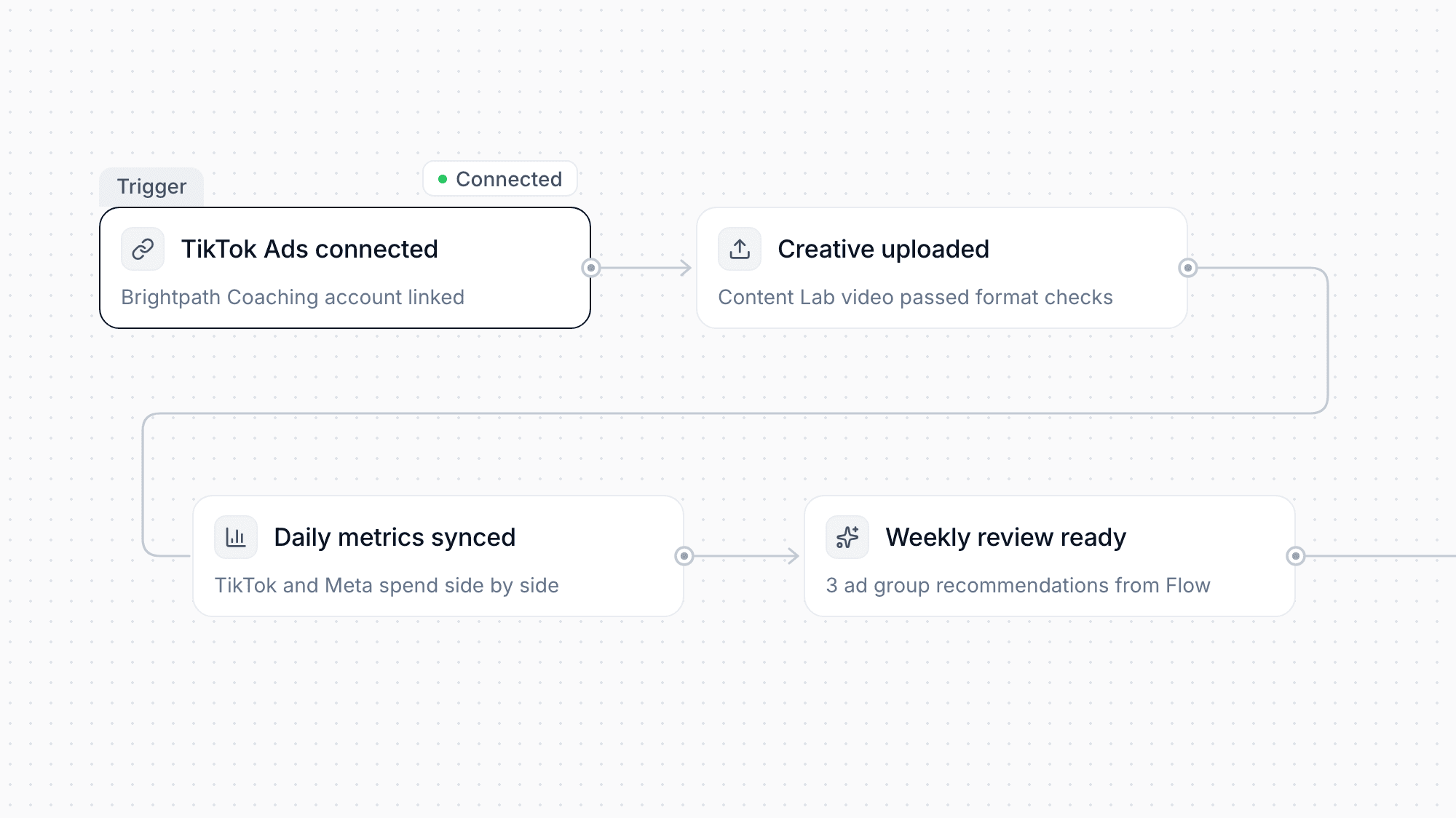Click 'Content Lab video passed format checks' text

[915, 297]
